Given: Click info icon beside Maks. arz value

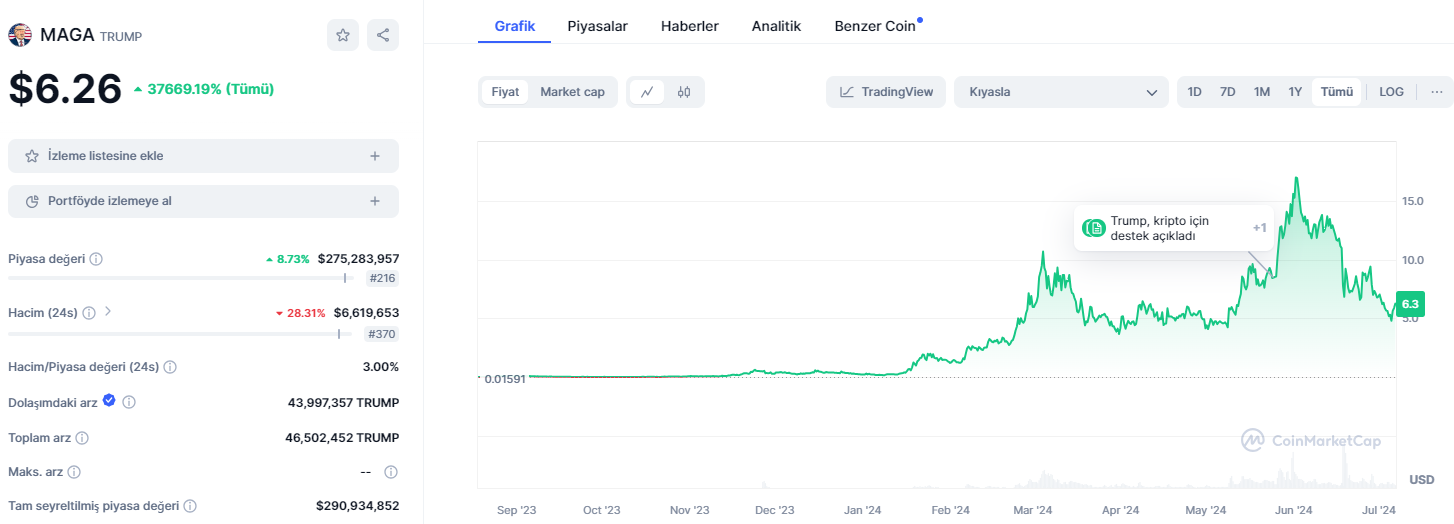Looking at the screenshot, I should [x=391, y=472].
